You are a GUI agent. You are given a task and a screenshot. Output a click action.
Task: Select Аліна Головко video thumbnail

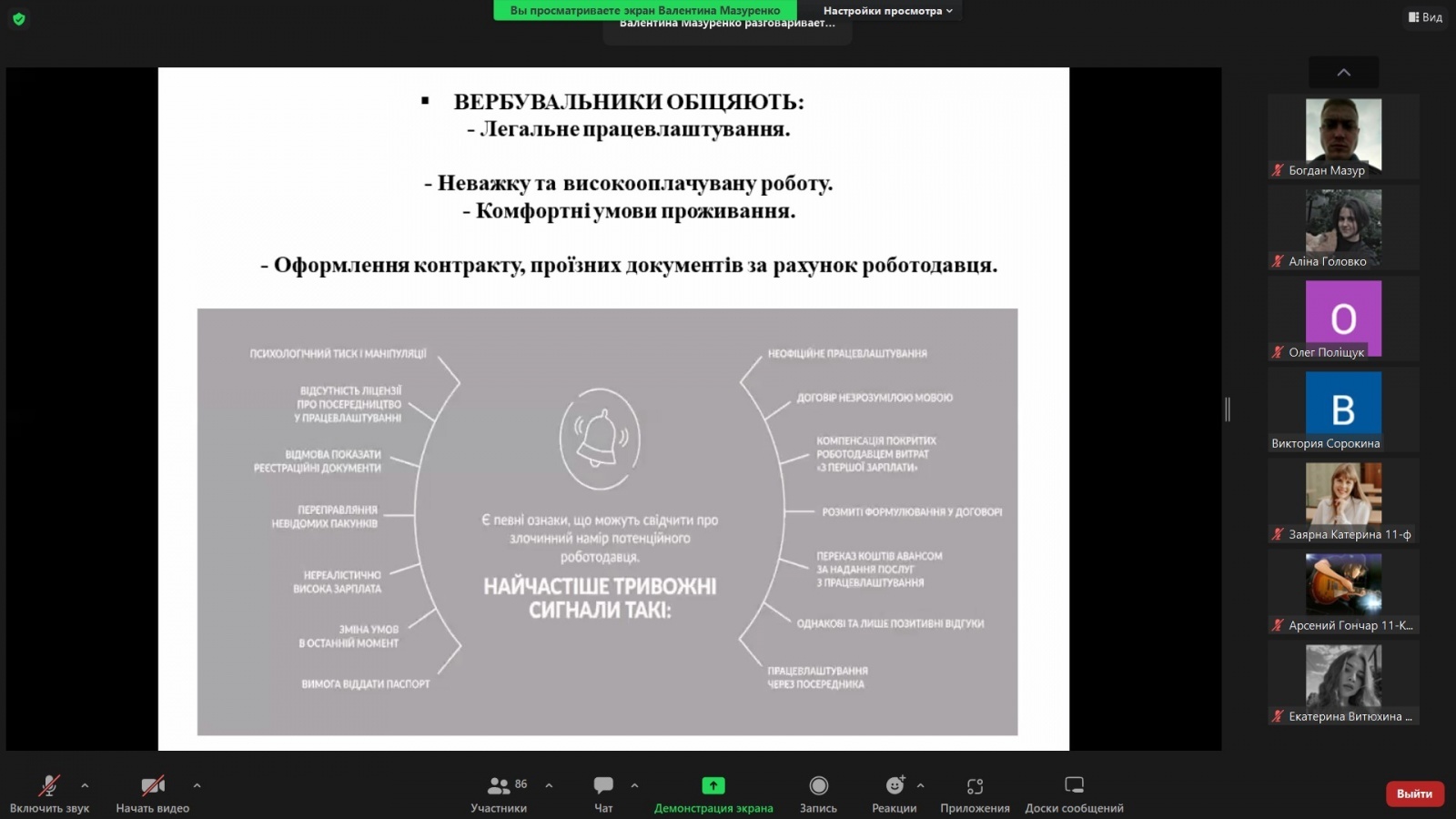[x=1343, y=227]
